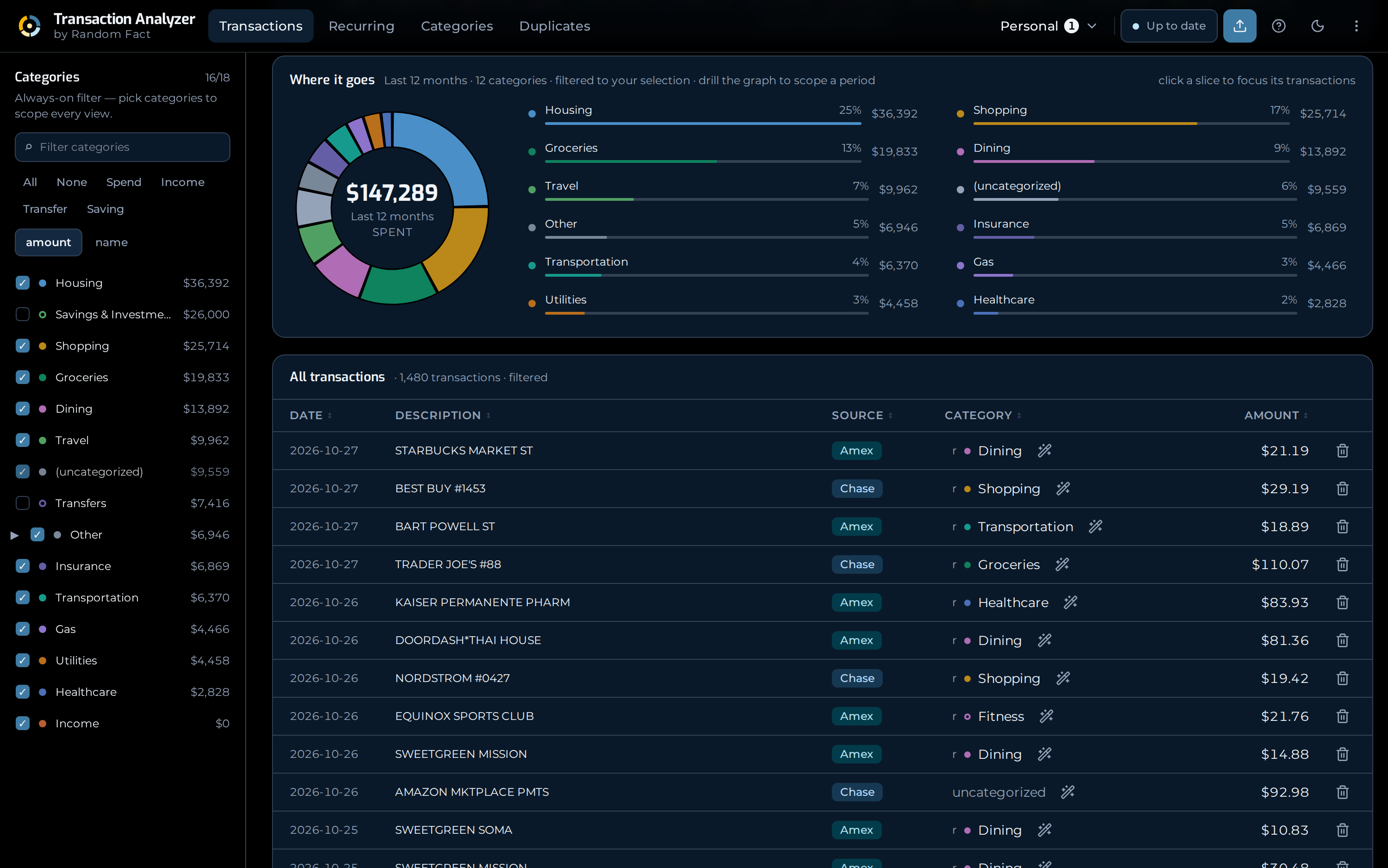
Task: Apply the Saving category preset
Action: 105,209
